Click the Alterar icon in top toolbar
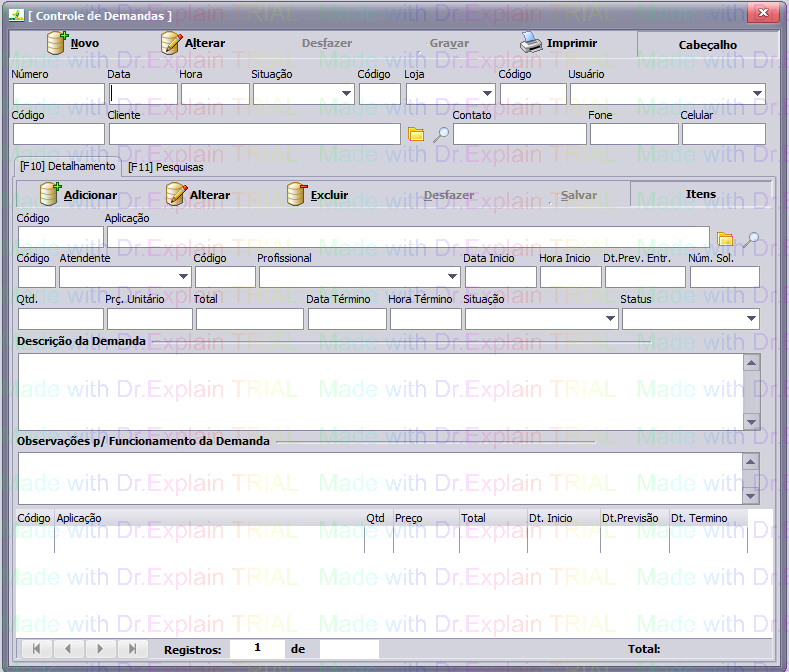 (x=173, y=43)
